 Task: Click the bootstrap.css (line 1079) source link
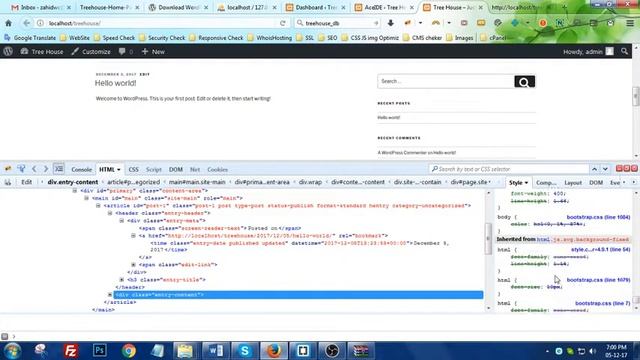[598, 280]
